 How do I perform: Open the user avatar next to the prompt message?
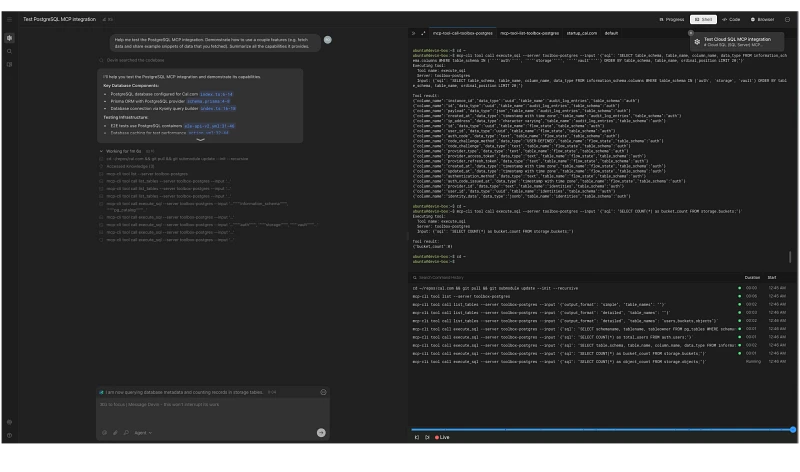[328, 40]
